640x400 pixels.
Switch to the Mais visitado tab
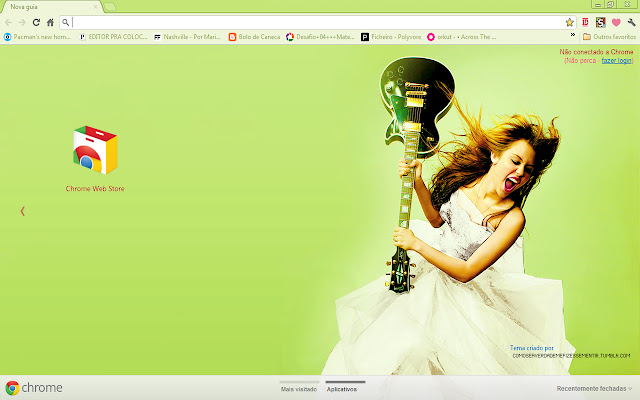click(x=299, y=389)
